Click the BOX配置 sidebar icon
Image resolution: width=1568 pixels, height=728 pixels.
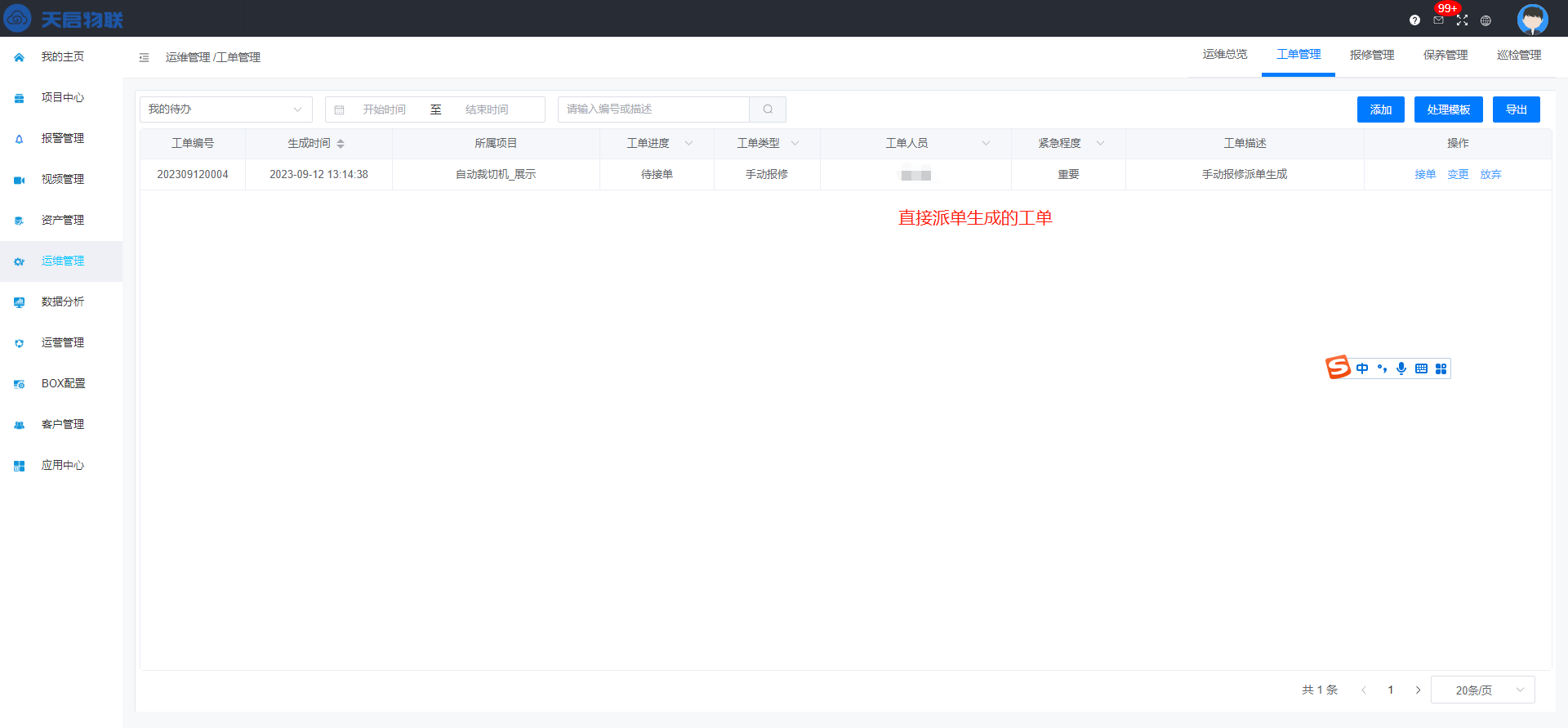19,384
